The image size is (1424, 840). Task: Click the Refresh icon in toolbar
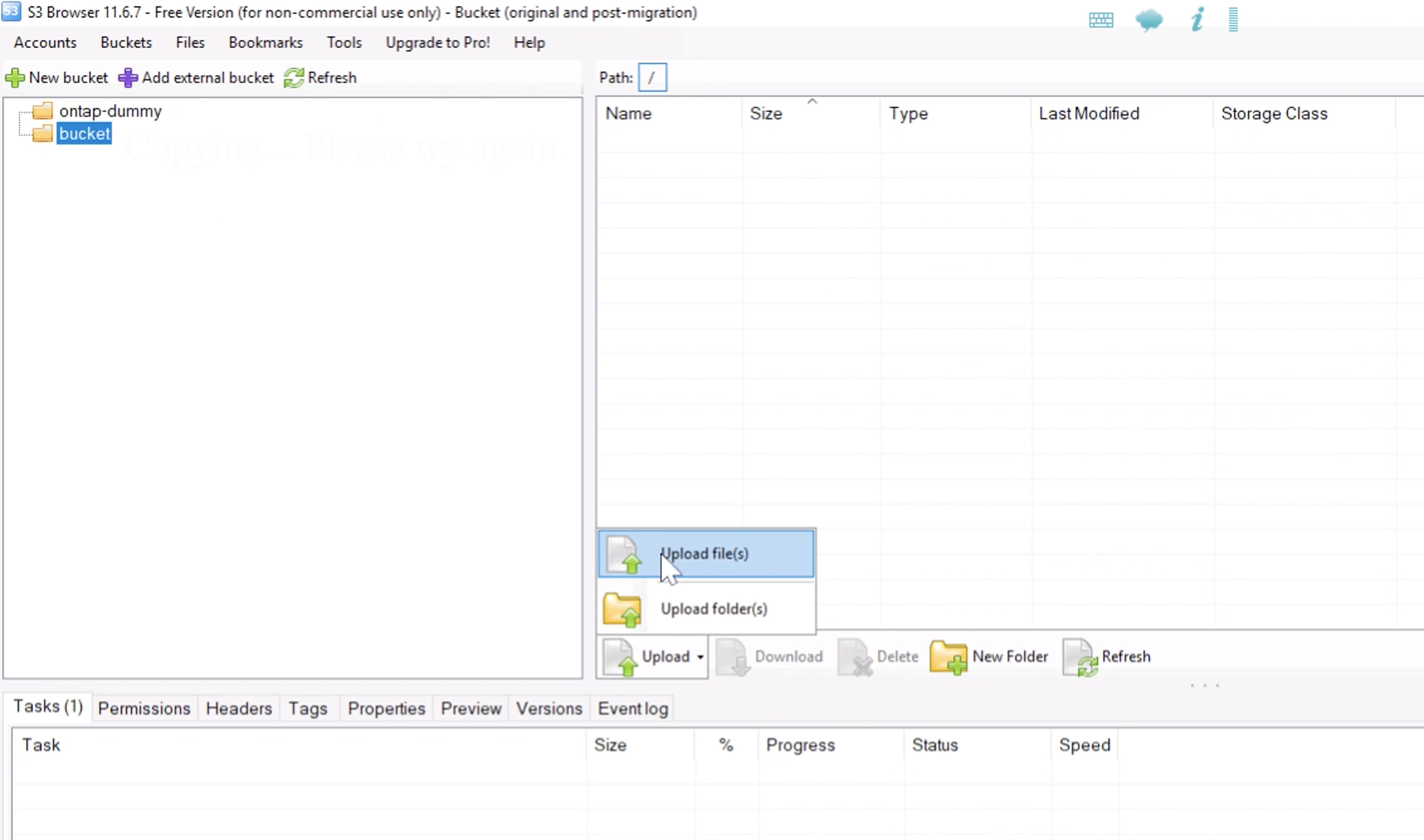click(x=292, y=77)
